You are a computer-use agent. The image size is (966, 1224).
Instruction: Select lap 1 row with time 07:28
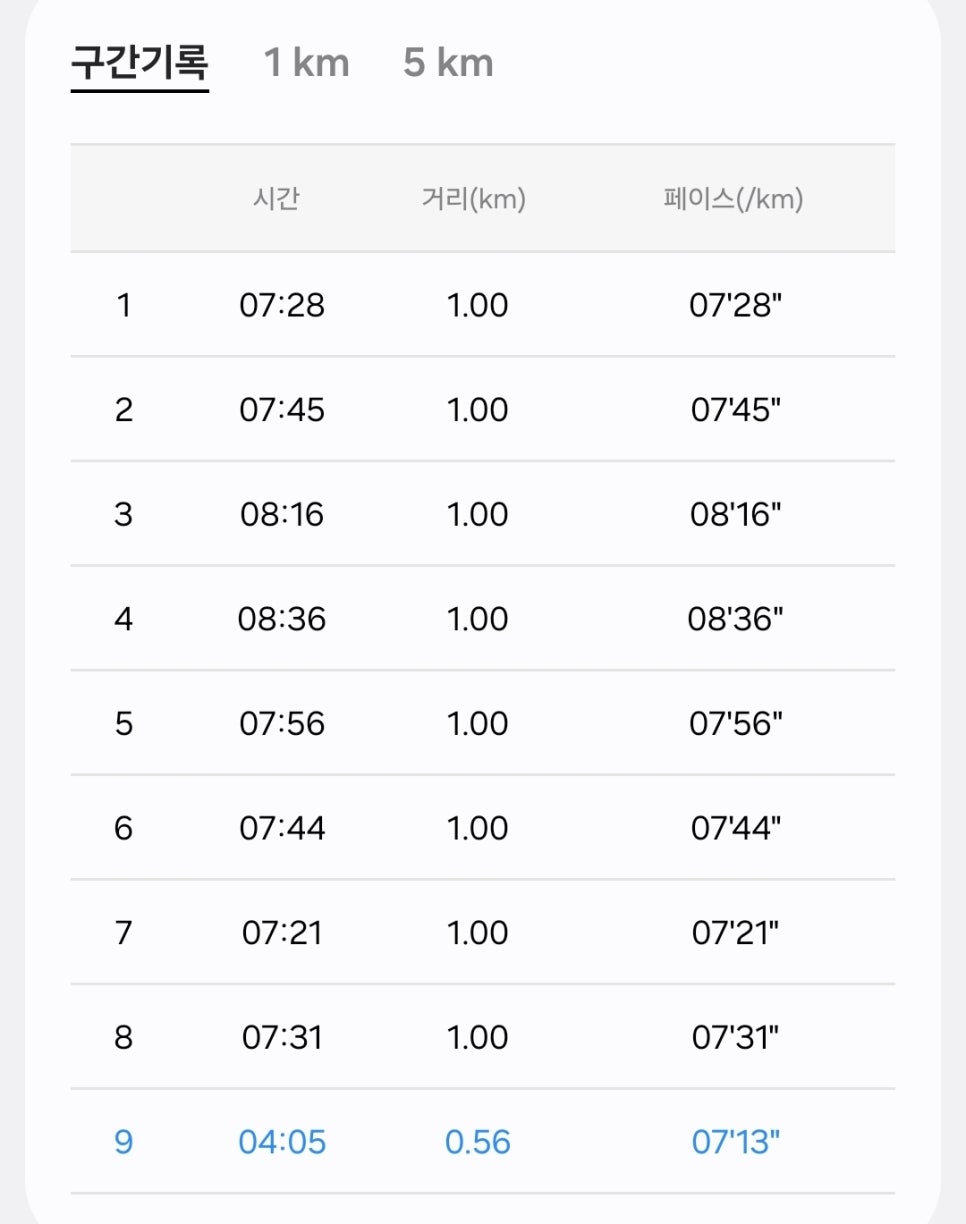pyautogui.click(x=482, y=305)
